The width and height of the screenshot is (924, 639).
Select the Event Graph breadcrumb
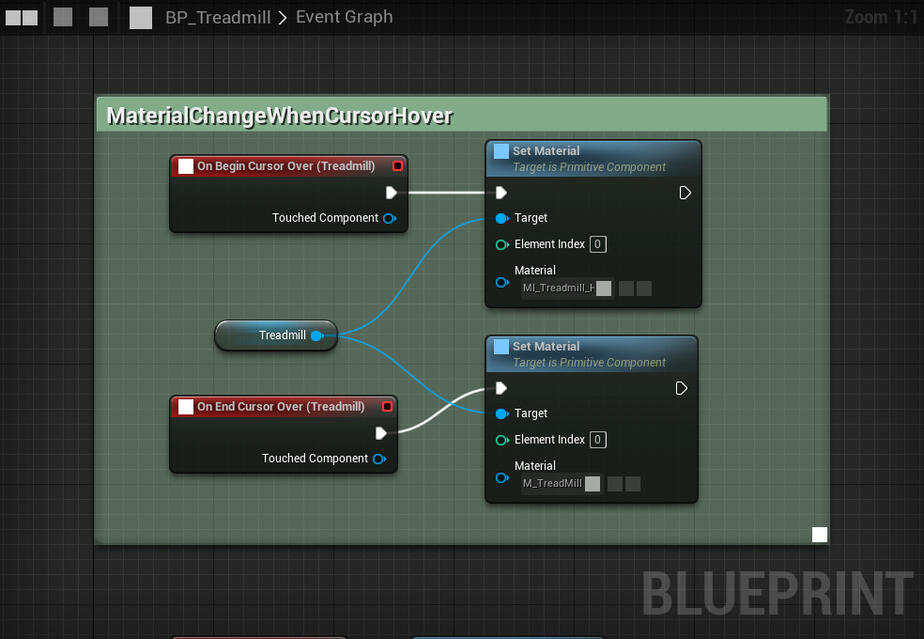click(343, 17)
